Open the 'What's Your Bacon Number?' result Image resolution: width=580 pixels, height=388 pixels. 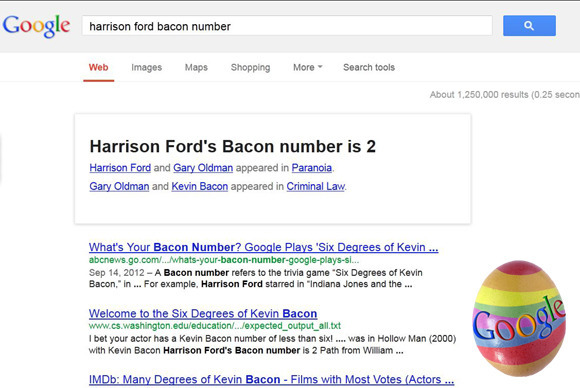pyautogui.click(x=263, y=247)
